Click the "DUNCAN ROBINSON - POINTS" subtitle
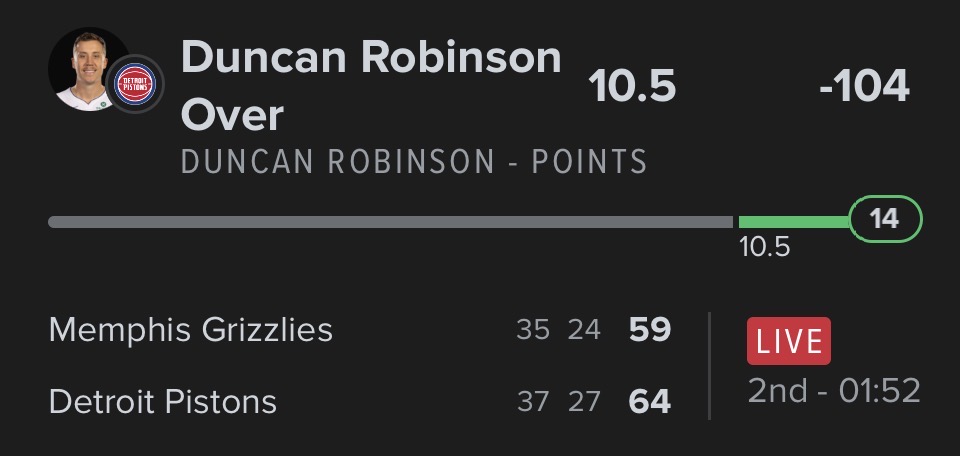Image resolution: width=960 pixels, height=456 pixels. tap(414, 162)
